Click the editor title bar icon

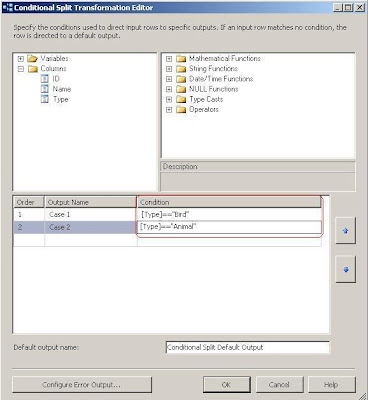(7, 7)
